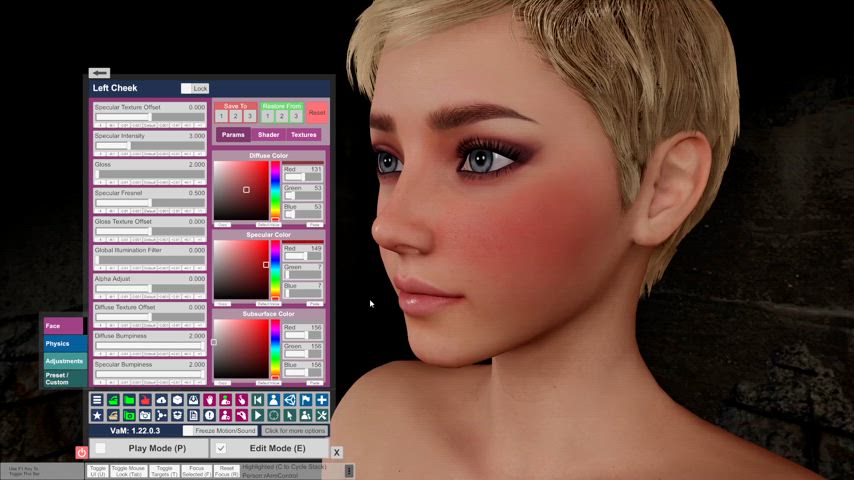
Task: Click the camera screenshot icon
Action: pos(145,415)
